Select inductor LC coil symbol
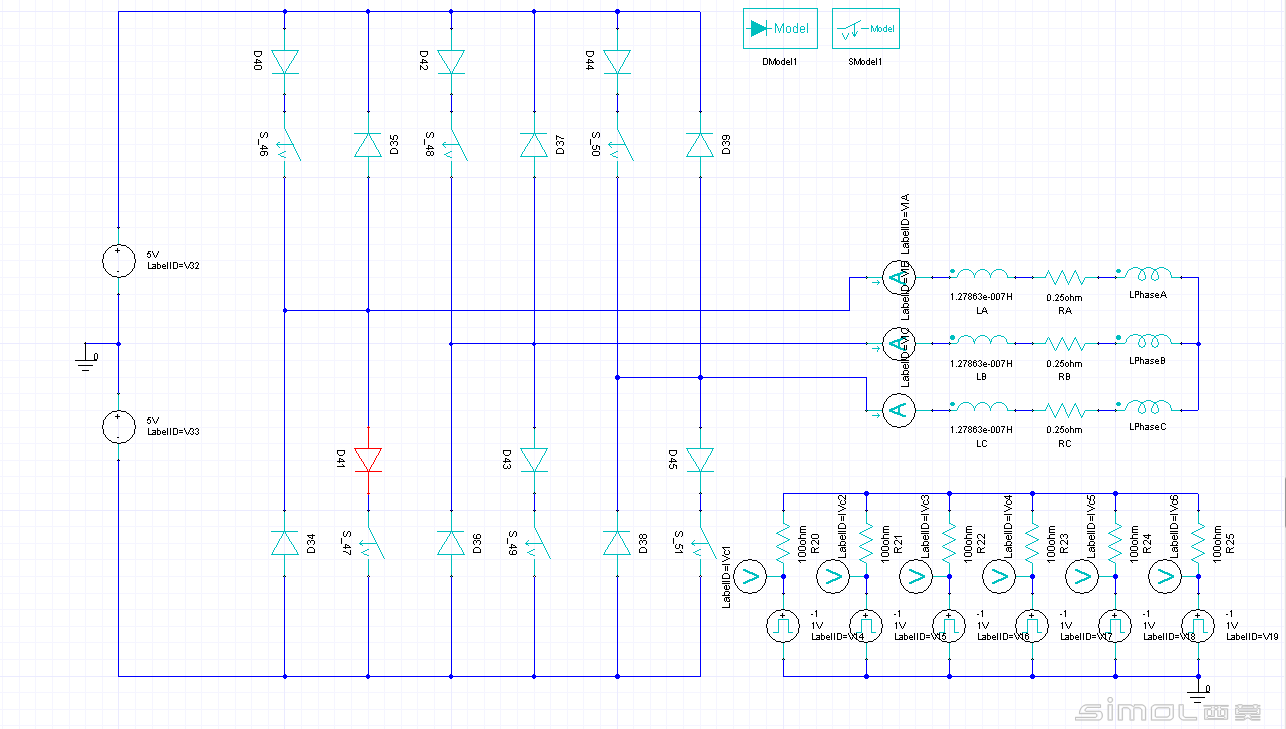The image size is (1286, 729). pyautogui.click(x=981, y=406)
